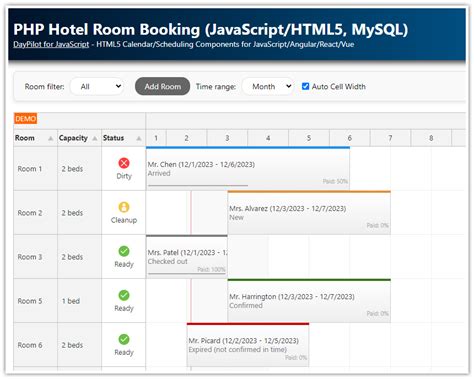Sort by Capacity column arrow

click(95, 138)
